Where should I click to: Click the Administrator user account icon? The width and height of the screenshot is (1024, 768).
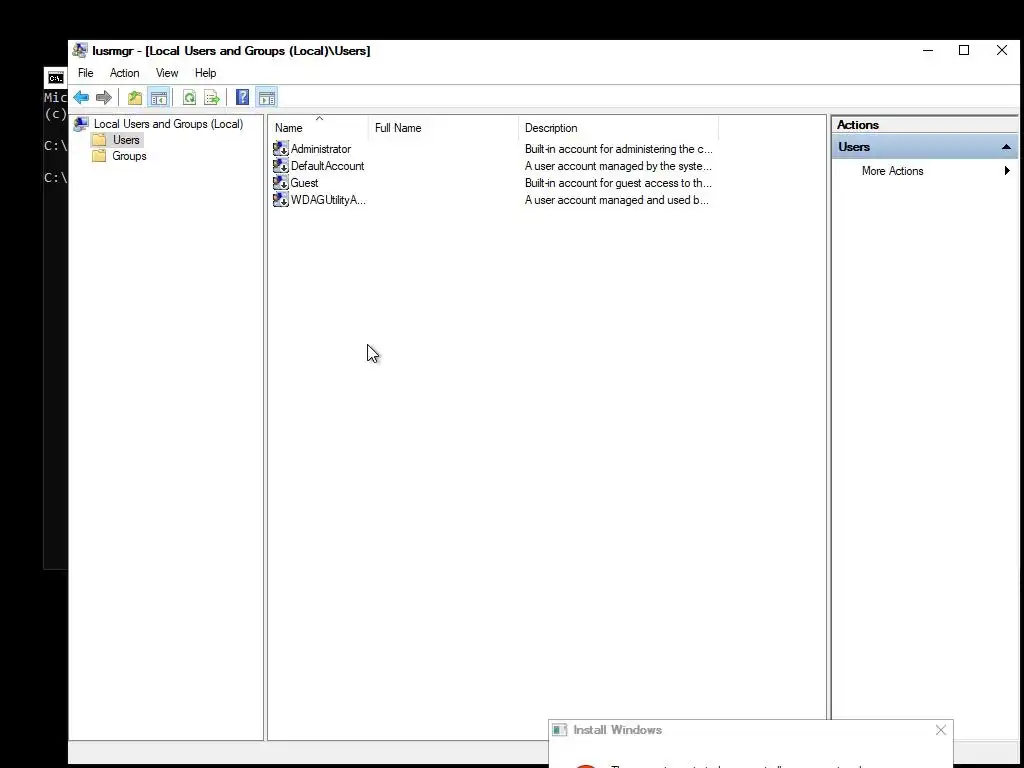(281, 149)
